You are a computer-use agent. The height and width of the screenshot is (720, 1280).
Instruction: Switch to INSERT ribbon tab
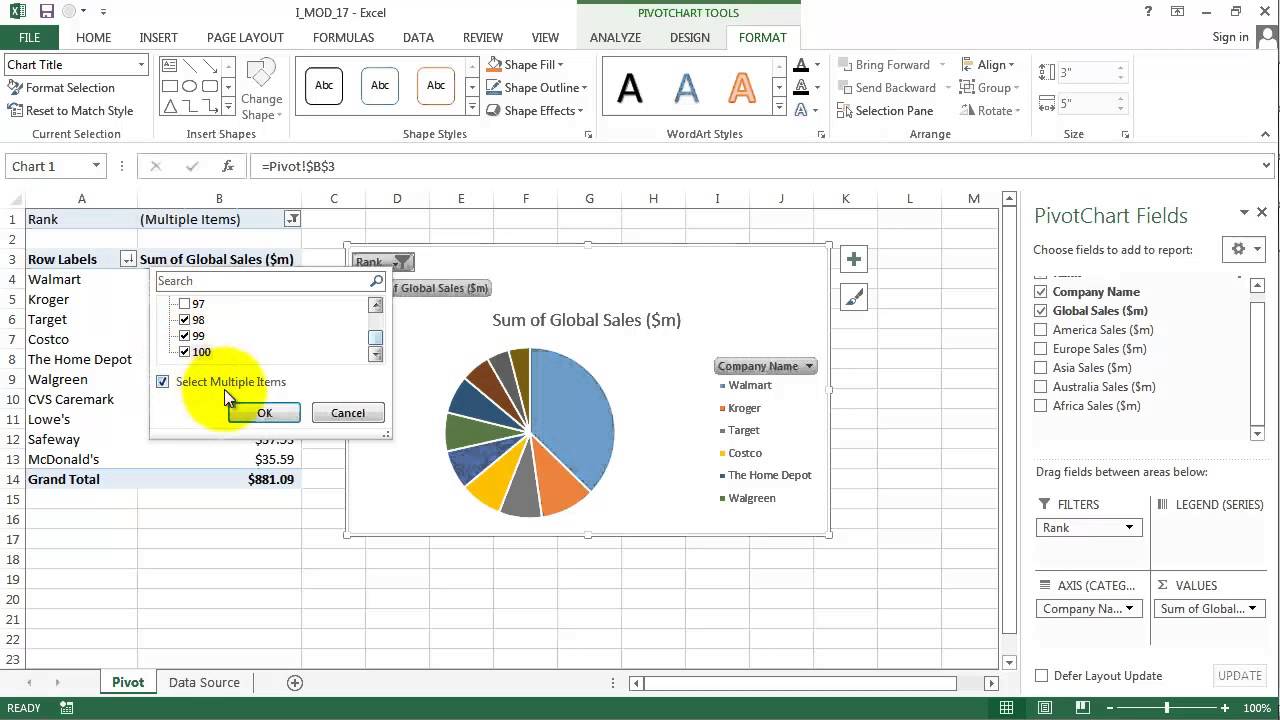[x=159, y=37]
